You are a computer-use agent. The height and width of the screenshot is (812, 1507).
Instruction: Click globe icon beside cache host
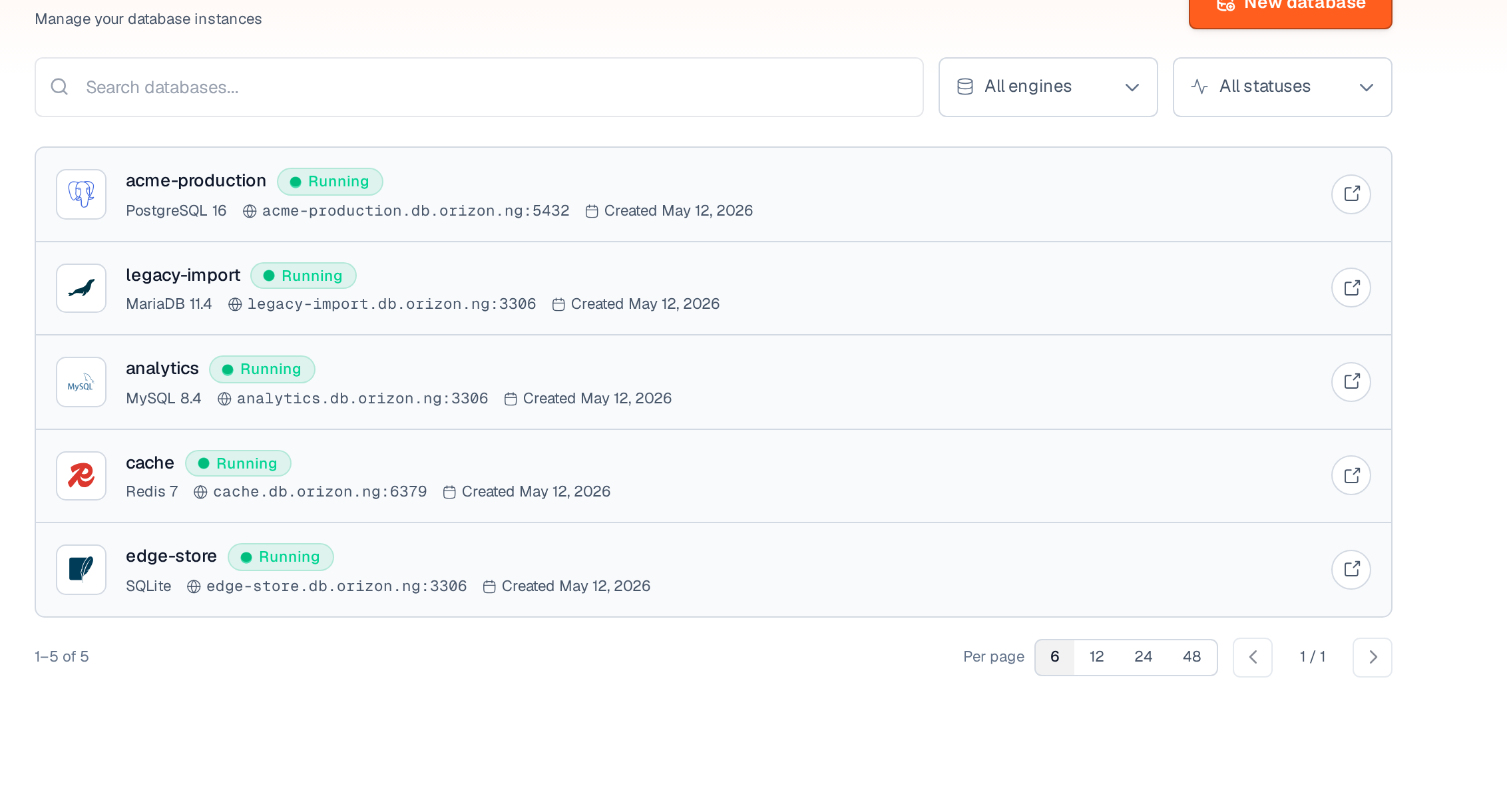pos(200,492)
